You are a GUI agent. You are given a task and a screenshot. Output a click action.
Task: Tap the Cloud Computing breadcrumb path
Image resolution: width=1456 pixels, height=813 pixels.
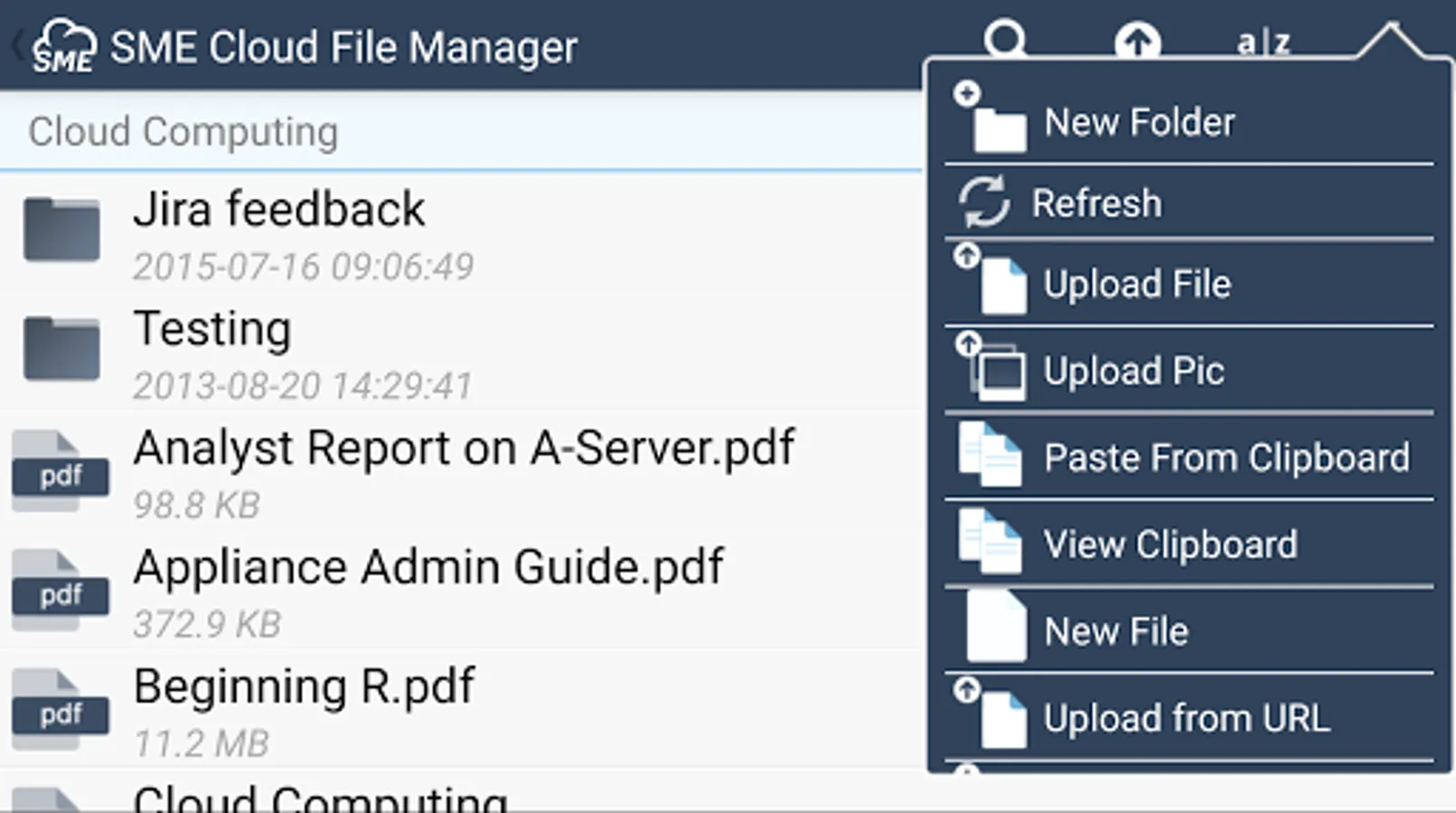click(183, 132)
